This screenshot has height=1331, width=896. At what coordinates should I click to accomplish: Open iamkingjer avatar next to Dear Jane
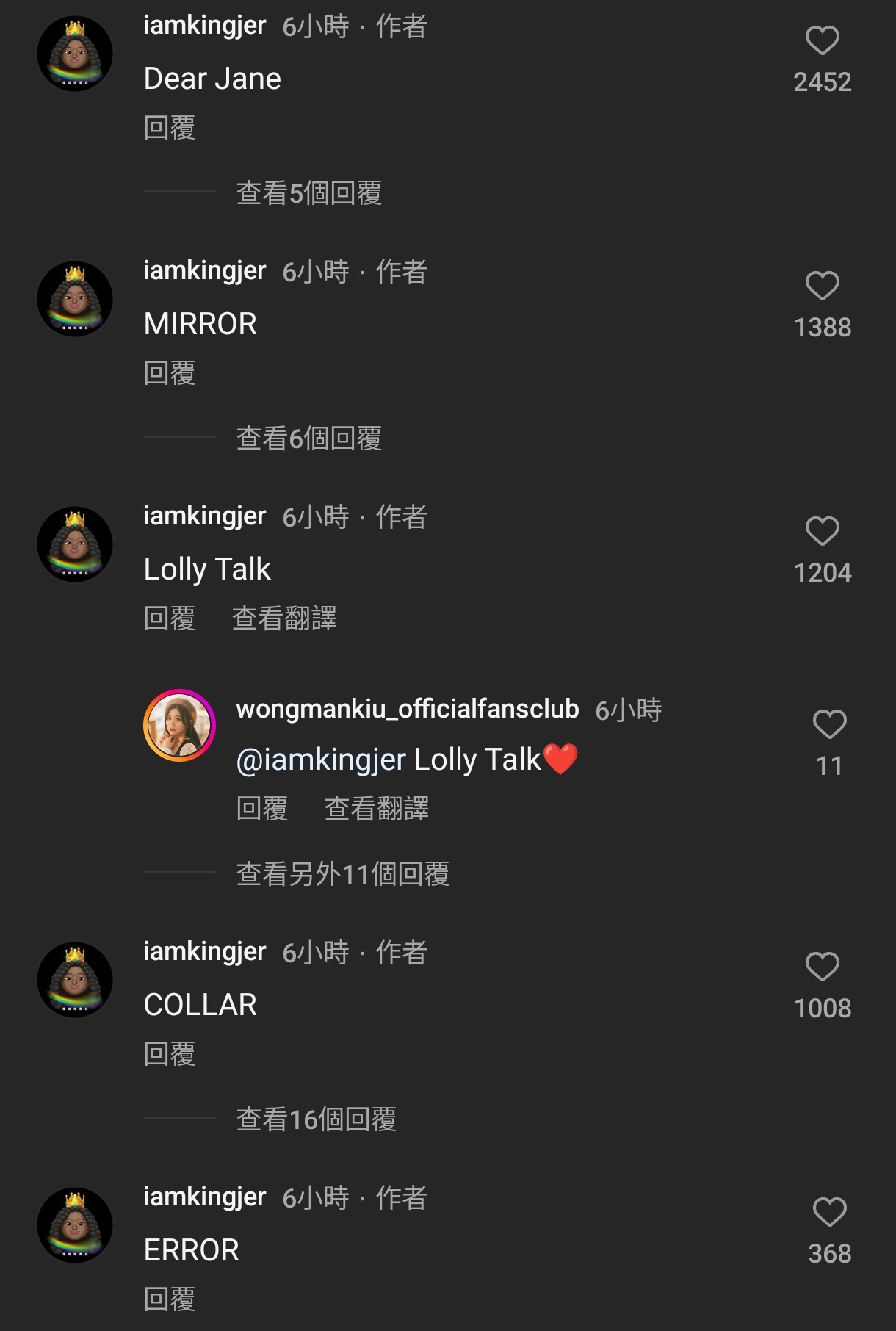tap(75, 54)
